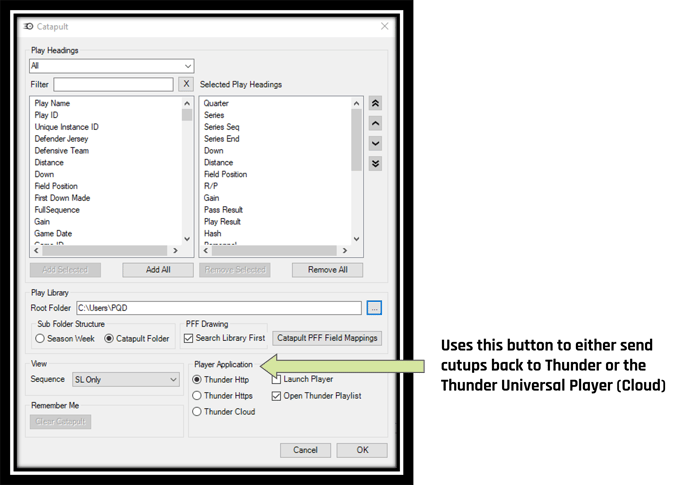Select Pass Result in selected headings
Image resolution: width=688 pixels, height=485 pixels.
(x=223, y=210)
